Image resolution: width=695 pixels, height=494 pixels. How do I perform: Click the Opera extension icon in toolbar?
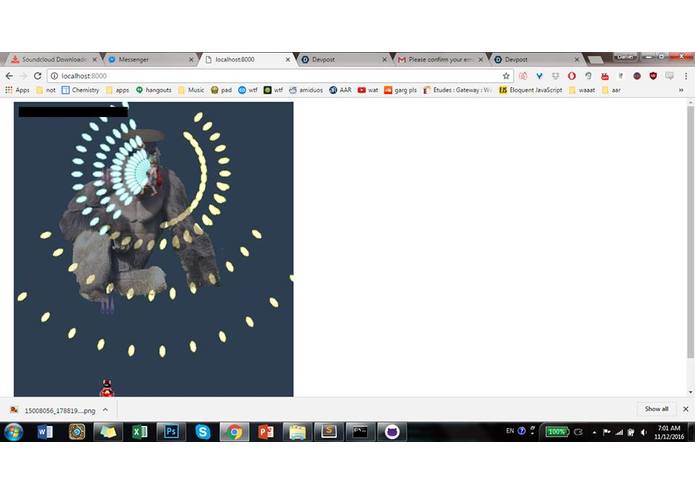click(572, 76)
